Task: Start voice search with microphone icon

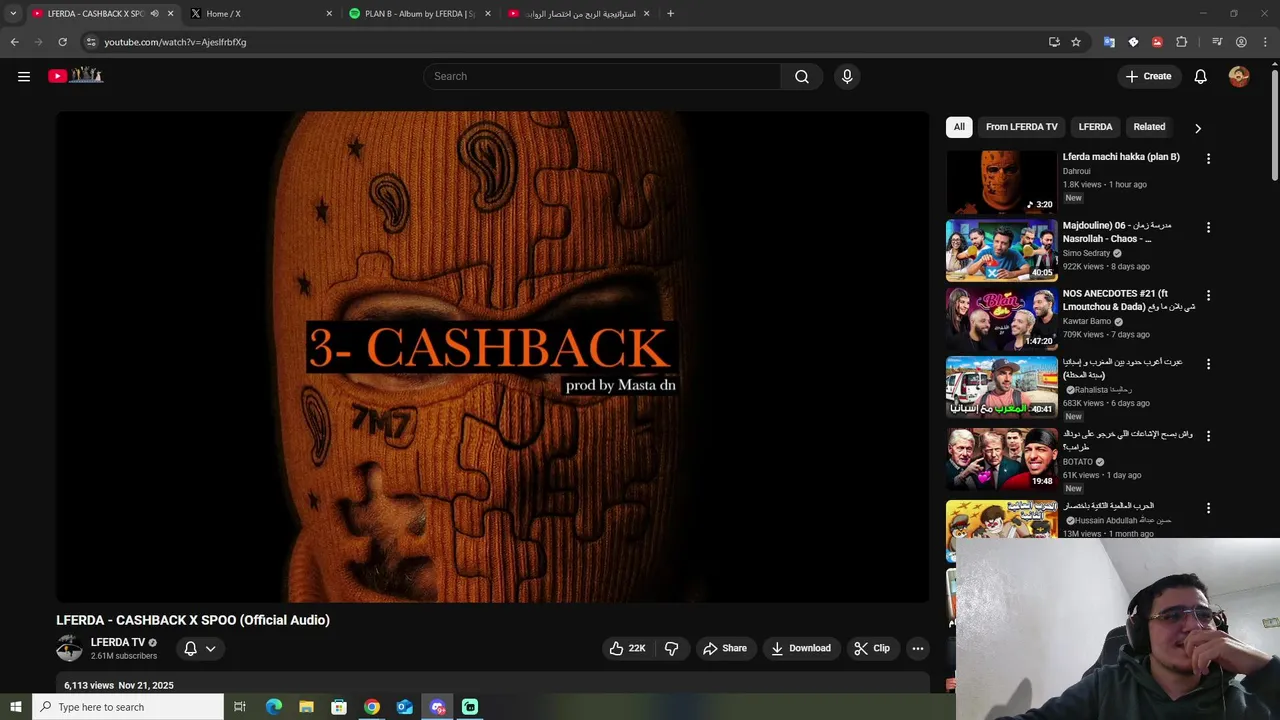Action: tap(847, 76)
